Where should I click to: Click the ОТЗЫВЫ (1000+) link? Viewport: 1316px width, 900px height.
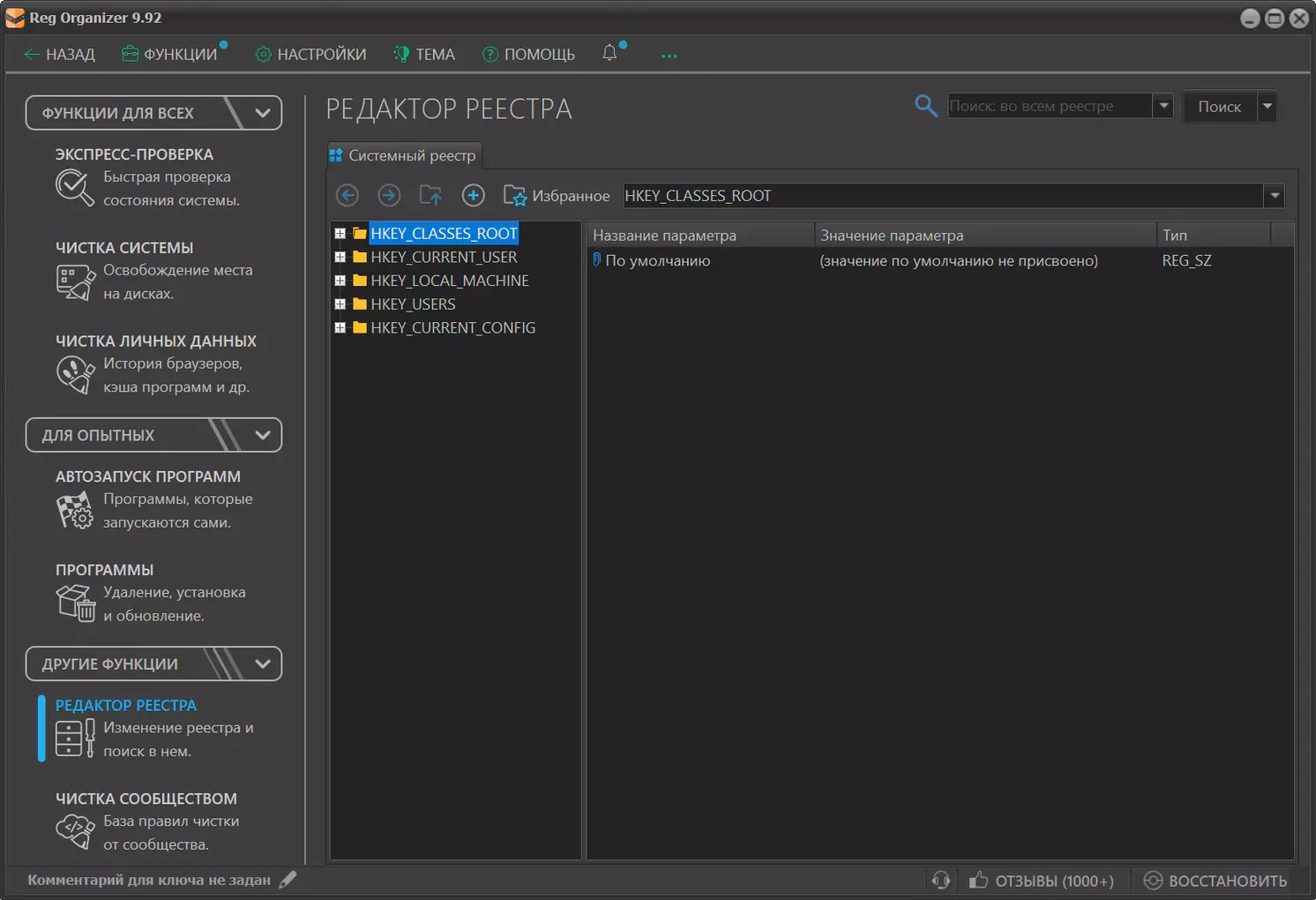1042,881
